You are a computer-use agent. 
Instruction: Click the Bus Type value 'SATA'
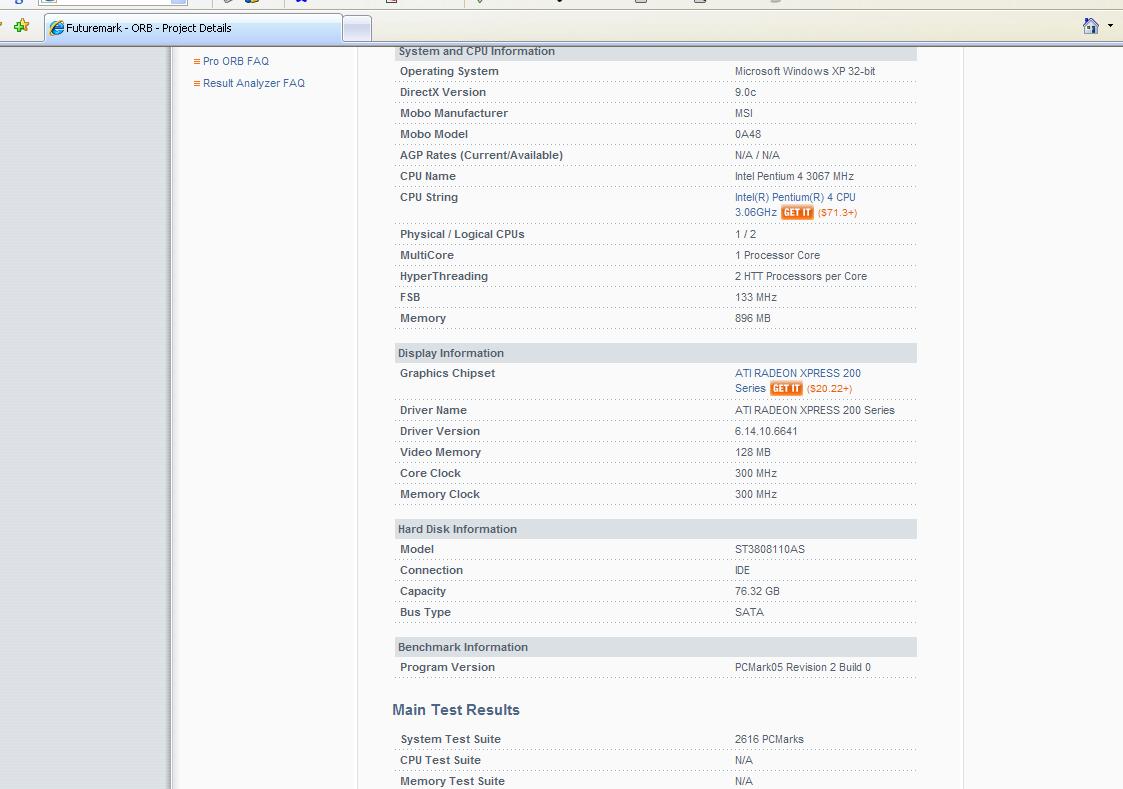point(749,612)
